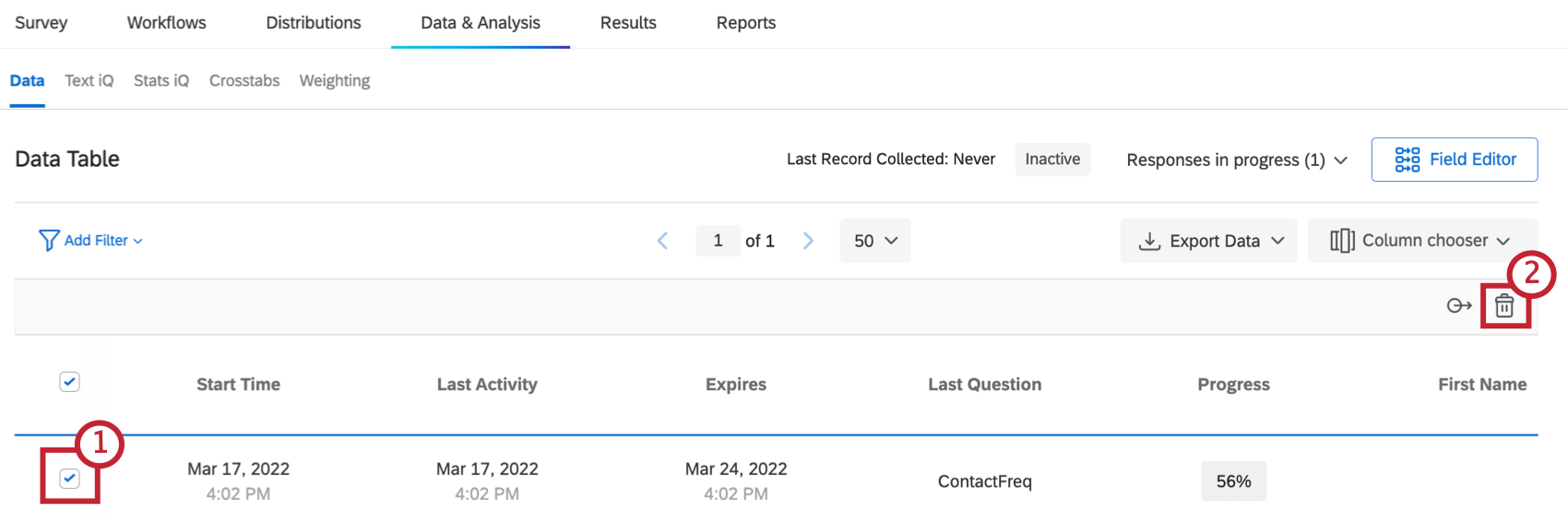
Task: Click the trash delete responses icon
Action: (x=1503, y=306)
